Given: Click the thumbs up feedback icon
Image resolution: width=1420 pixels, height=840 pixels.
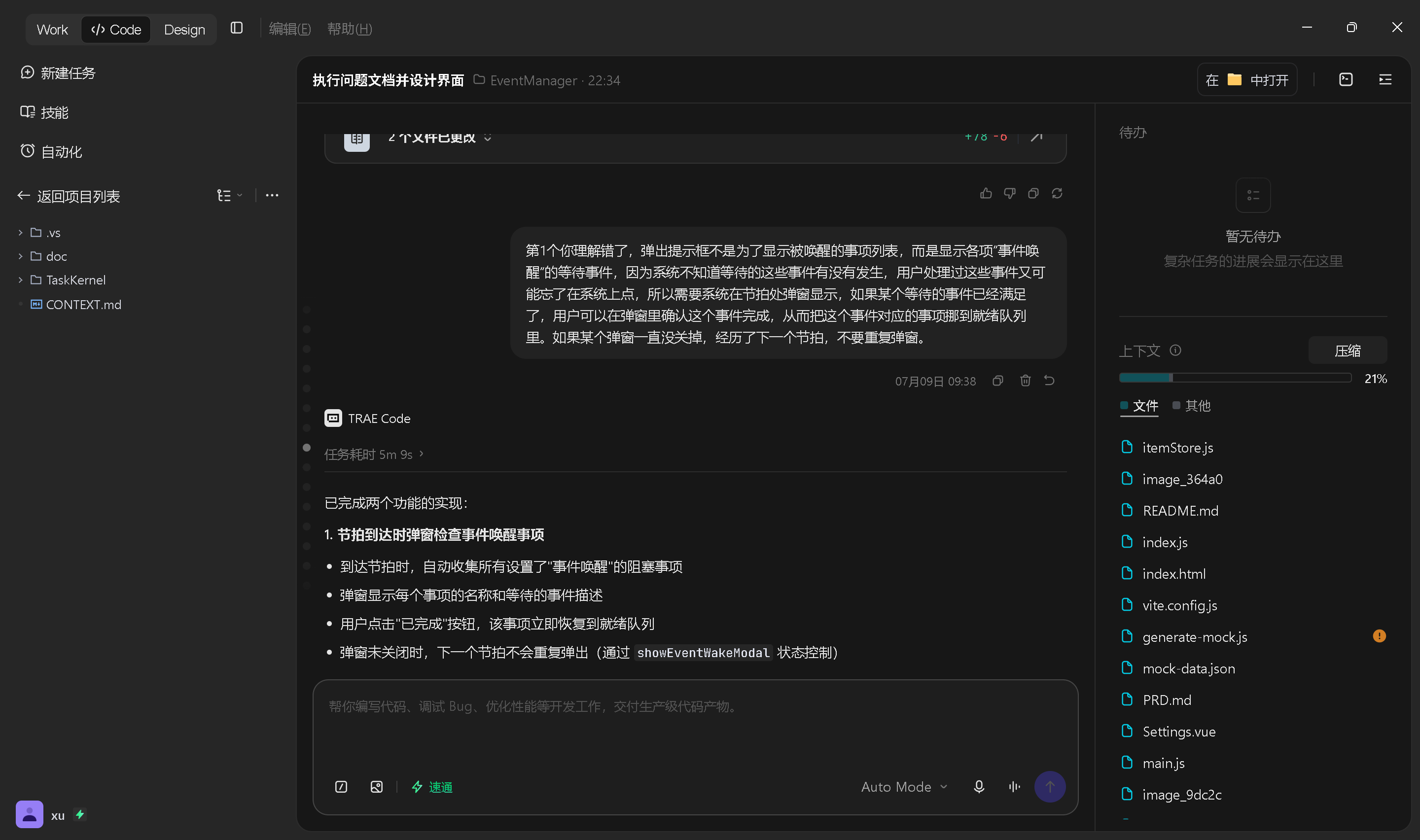Looking at the screenshot, I should point(986,194).
